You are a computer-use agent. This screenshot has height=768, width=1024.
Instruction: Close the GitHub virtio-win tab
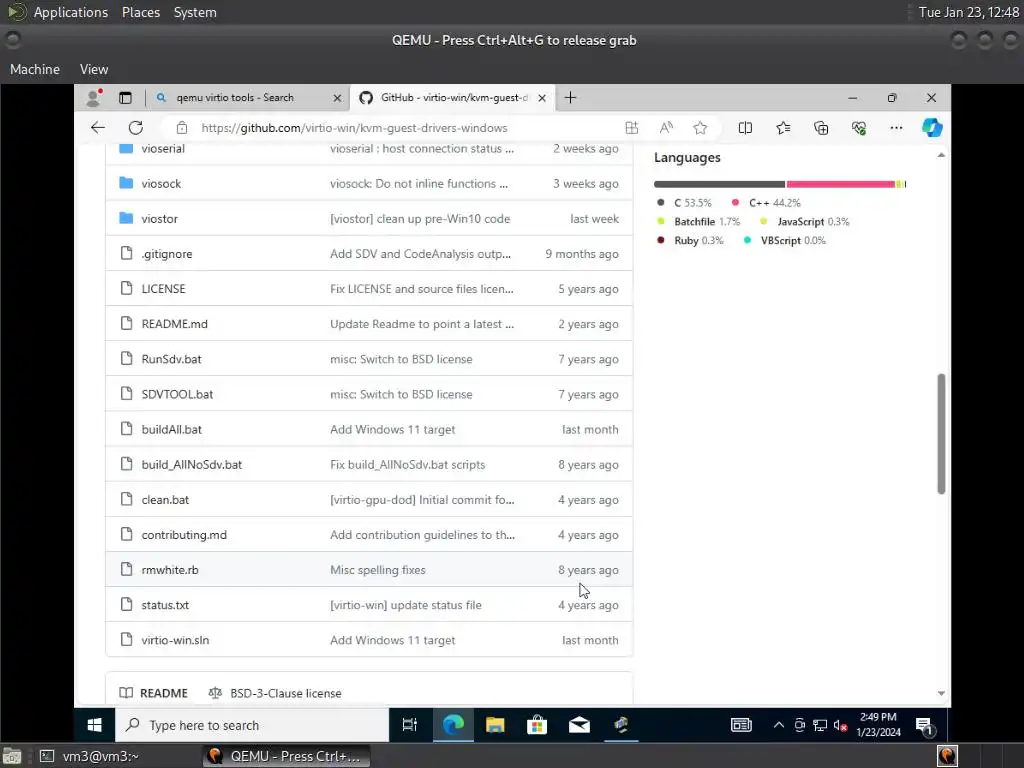click(542, 98)
